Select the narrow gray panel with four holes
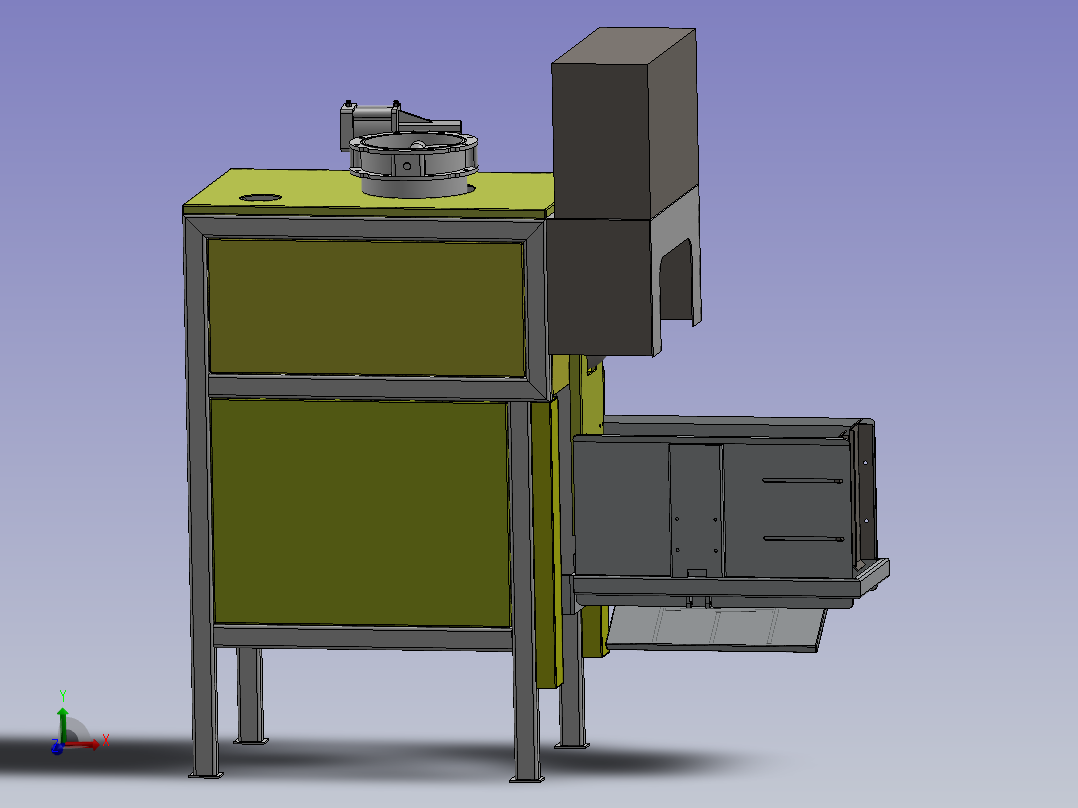The height and width of the screenshot is (808, 1078). (x=696, y=510)
